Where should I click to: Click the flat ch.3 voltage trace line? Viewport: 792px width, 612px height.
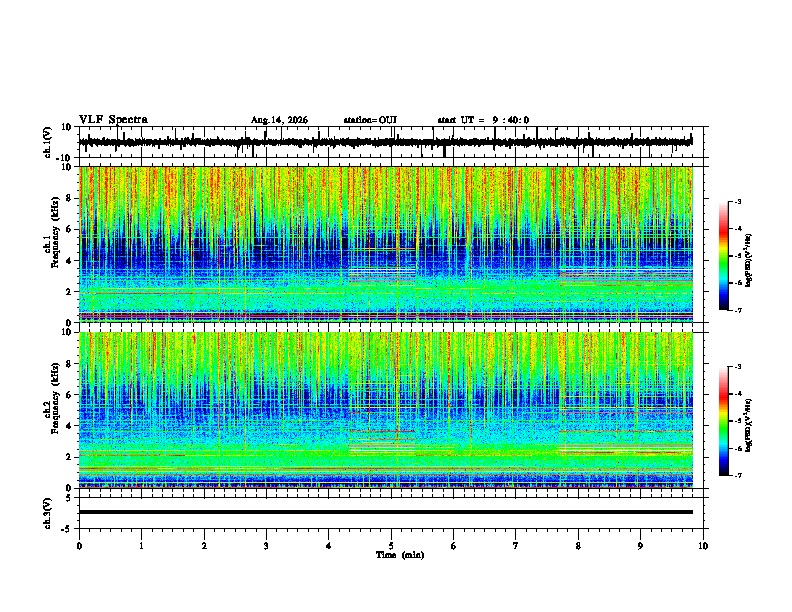coord(385,512)
